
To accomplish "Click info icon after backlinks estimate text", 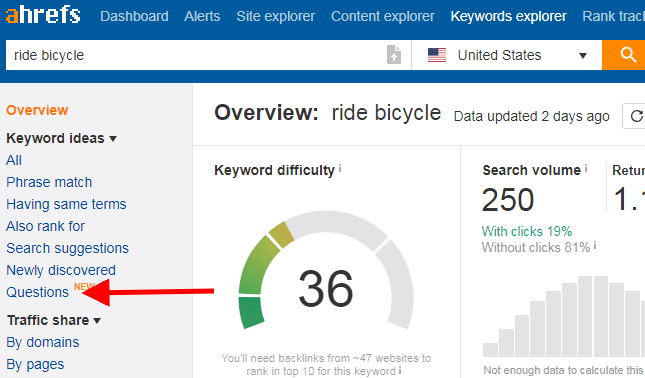I will [x=399, y=371].
